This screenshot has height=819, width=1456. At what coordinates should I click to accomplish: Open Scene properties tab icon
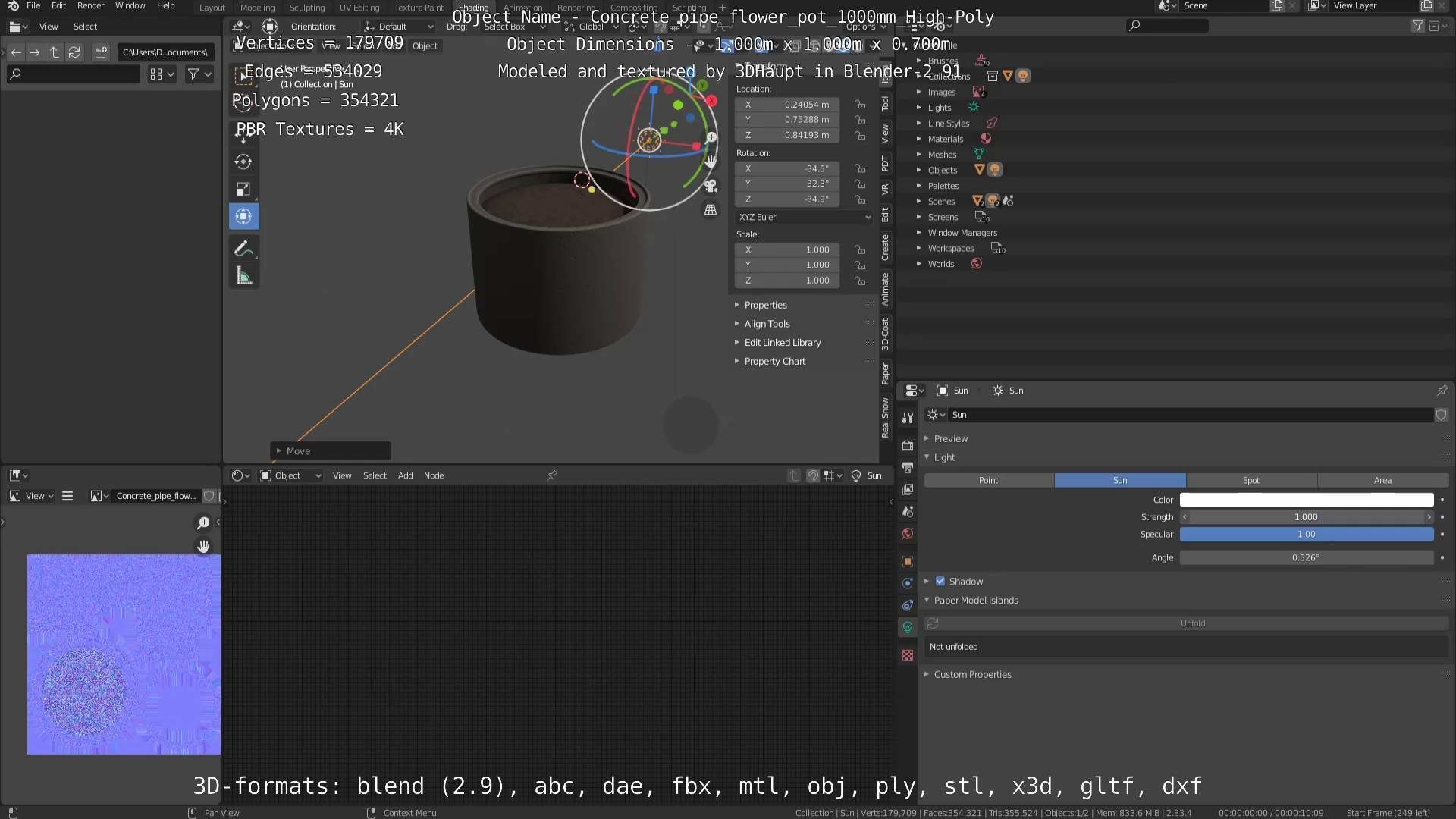(x=908, y=512)
